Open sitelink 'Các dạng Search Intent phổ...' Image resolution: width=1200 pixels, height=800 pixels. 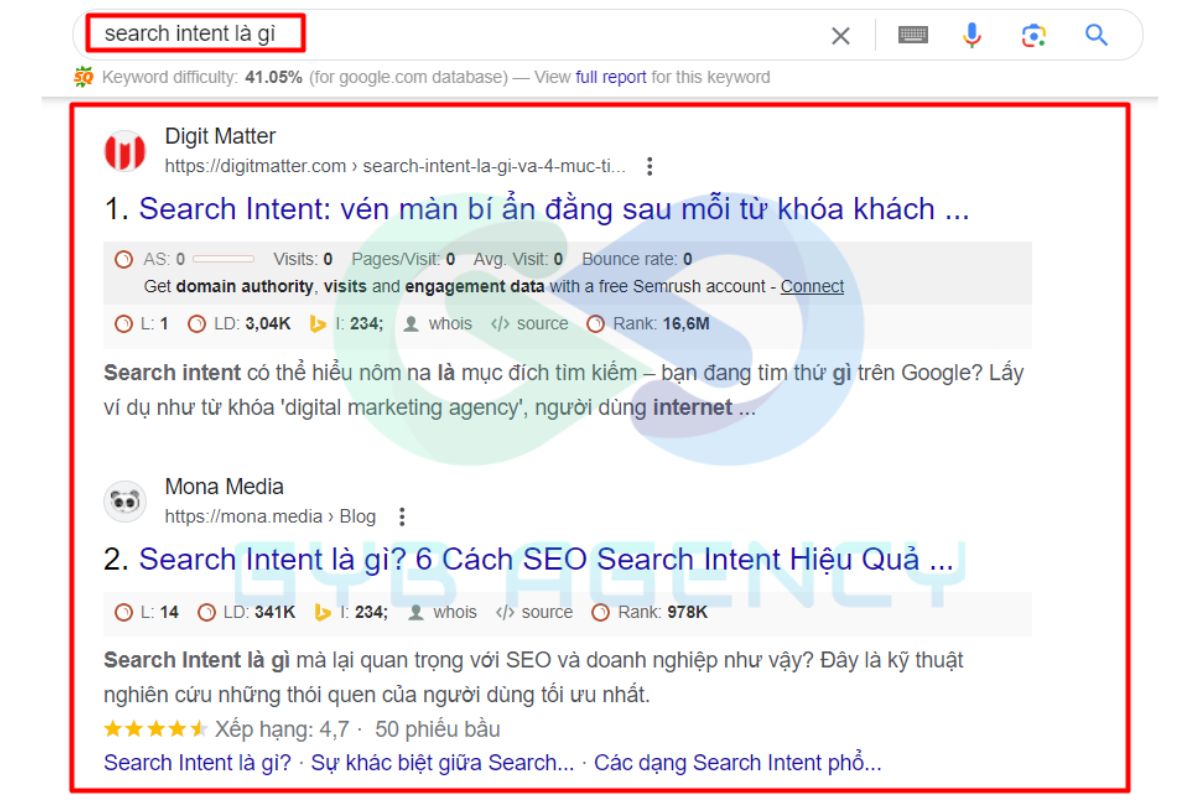738,763
